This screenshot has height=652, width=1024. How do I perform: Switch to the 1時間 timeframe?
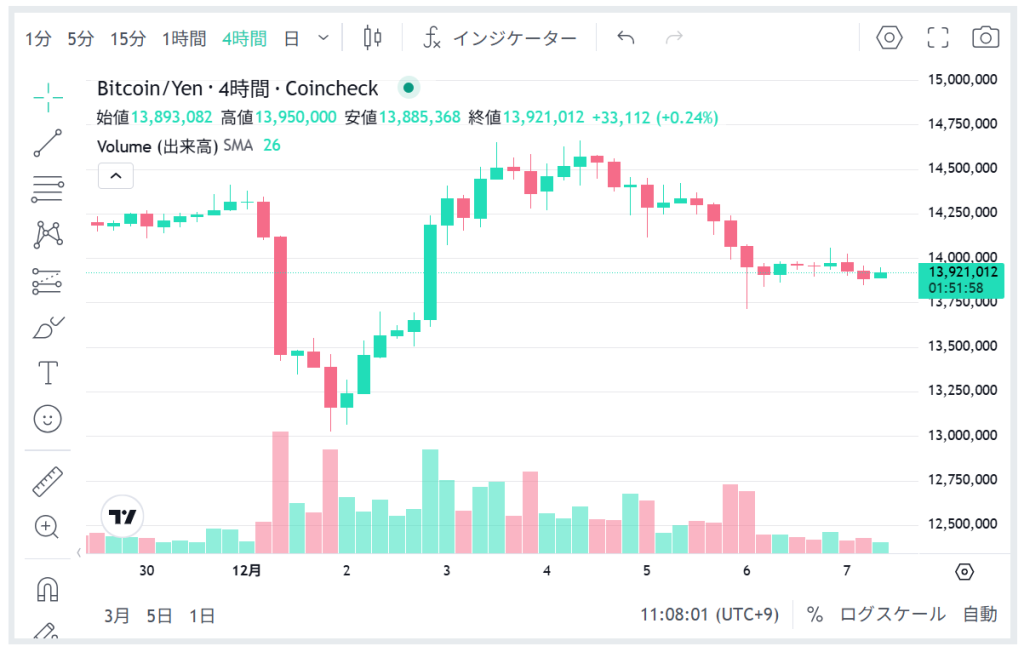pyautogui.click(x=184, y=39)
